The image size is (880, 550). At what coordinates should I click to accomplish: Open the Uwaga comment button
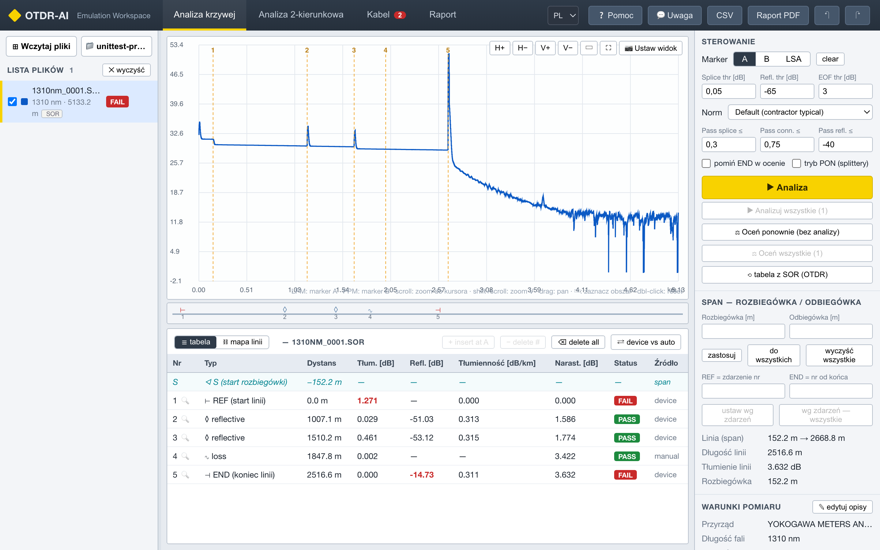click(x=675, y=15)
